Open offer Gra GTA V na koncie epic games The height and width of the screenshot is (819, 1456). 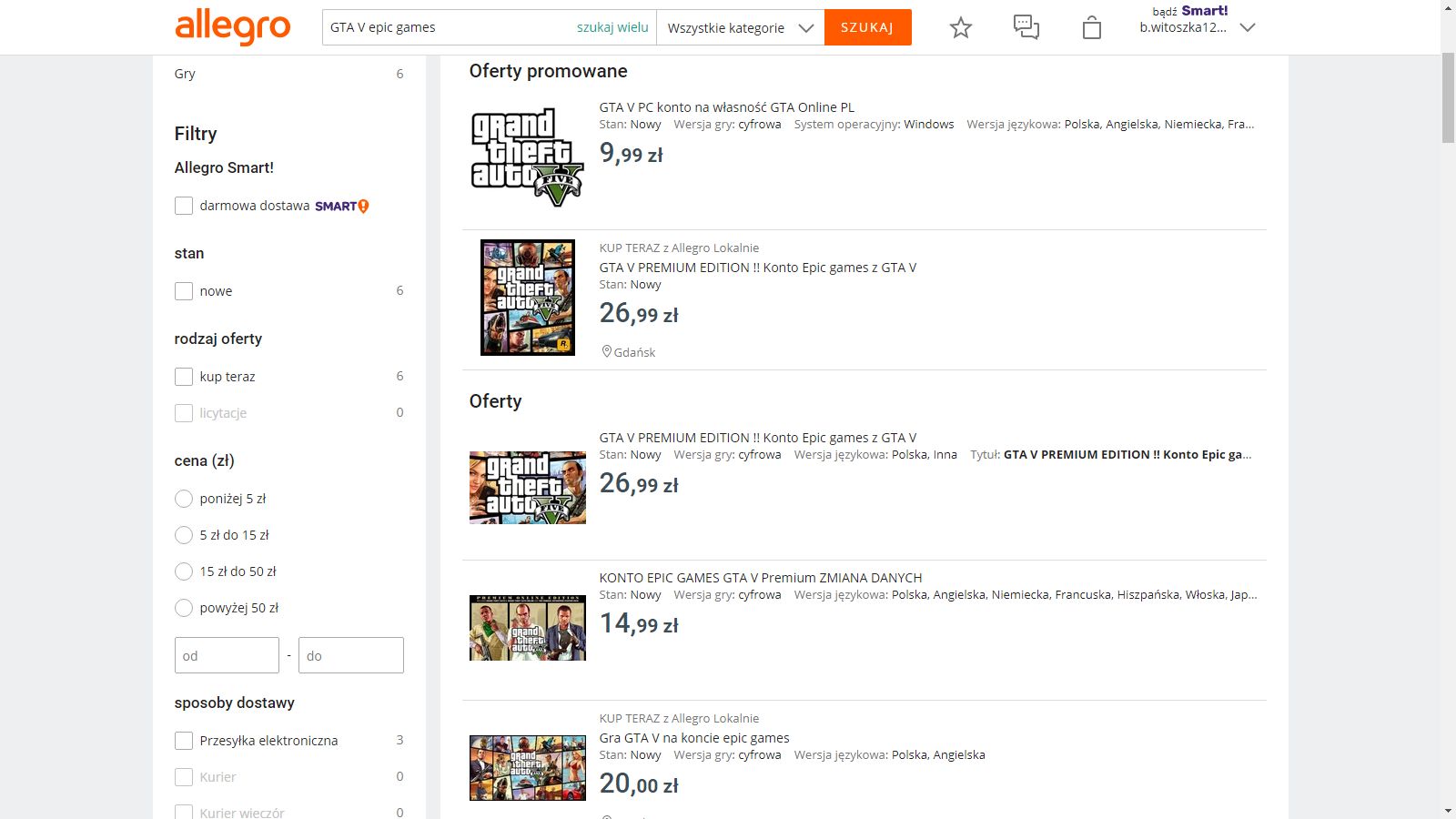[694, 738]
